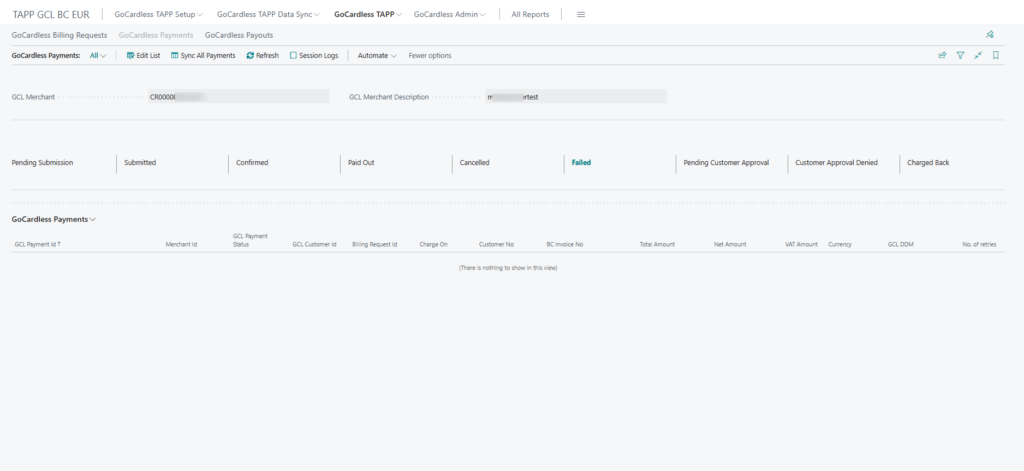Click the GCL Merchant field
The height and width of the screenshot is (471, 1024).
(238, 97)
